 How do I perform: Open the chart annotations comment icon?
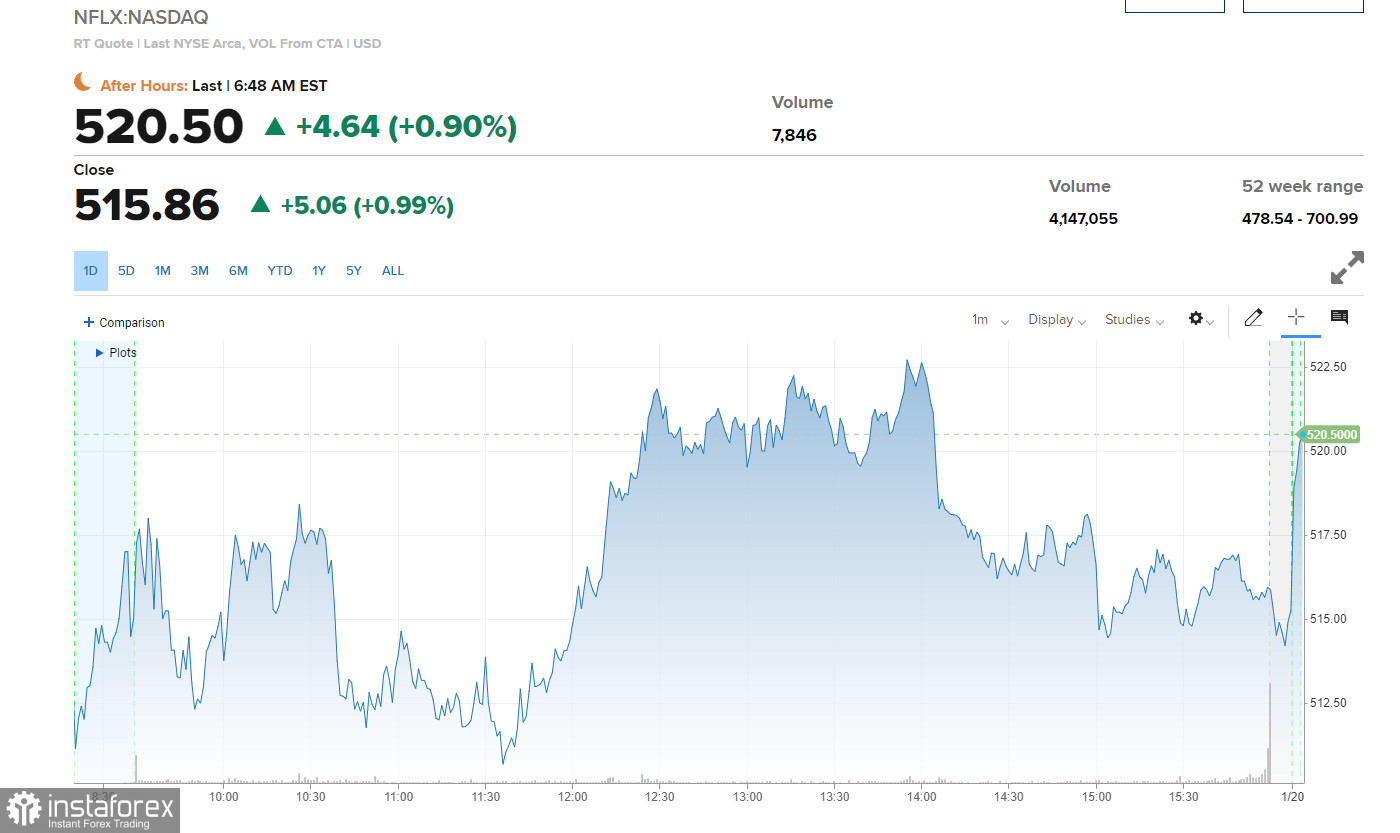(1339, 318)
